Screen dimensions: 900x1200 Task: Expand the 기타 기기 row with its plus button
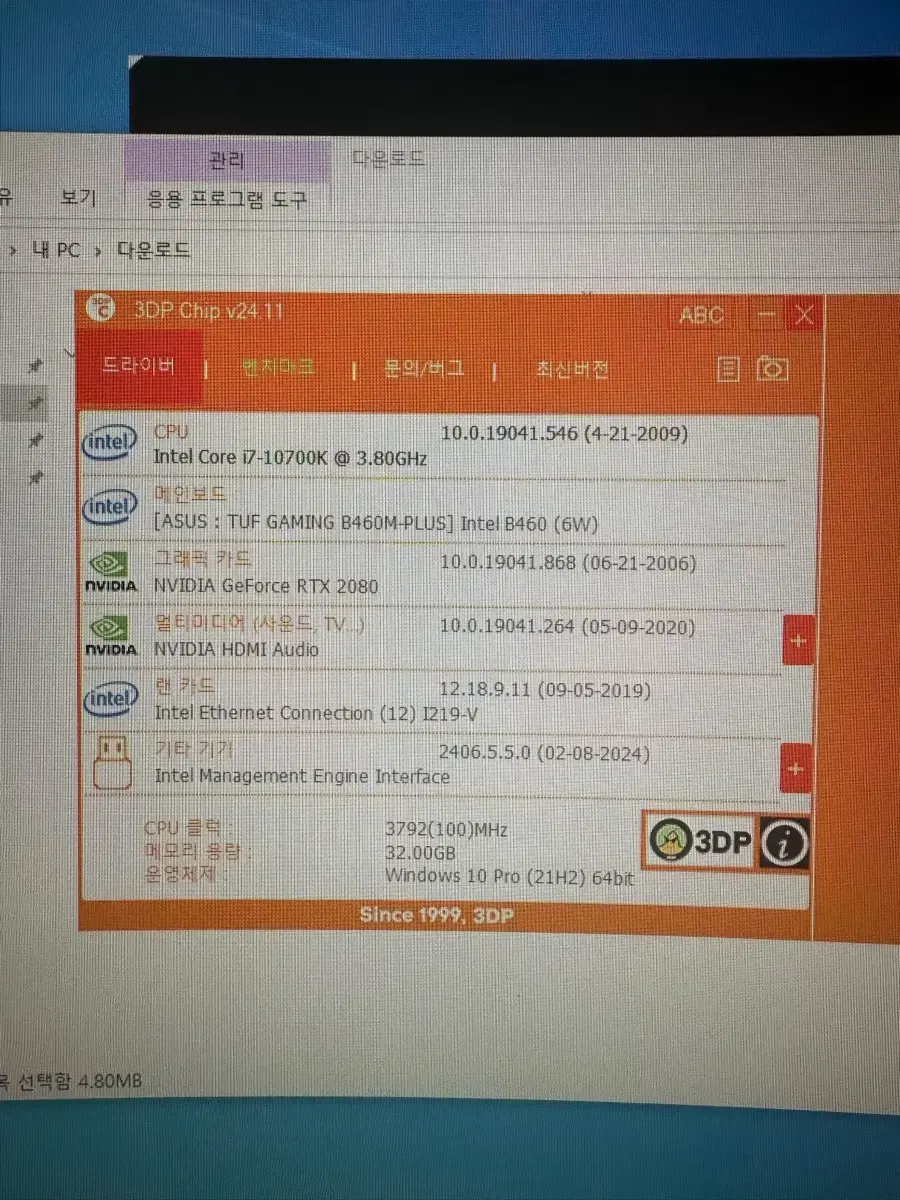pyautogui.click(x=796, y=768)
